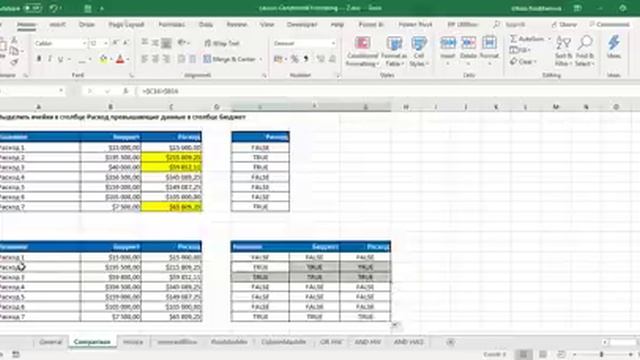Viewport: 640px width, 360px height.
Task: Toggle Wrap Text
Action: 222,43
